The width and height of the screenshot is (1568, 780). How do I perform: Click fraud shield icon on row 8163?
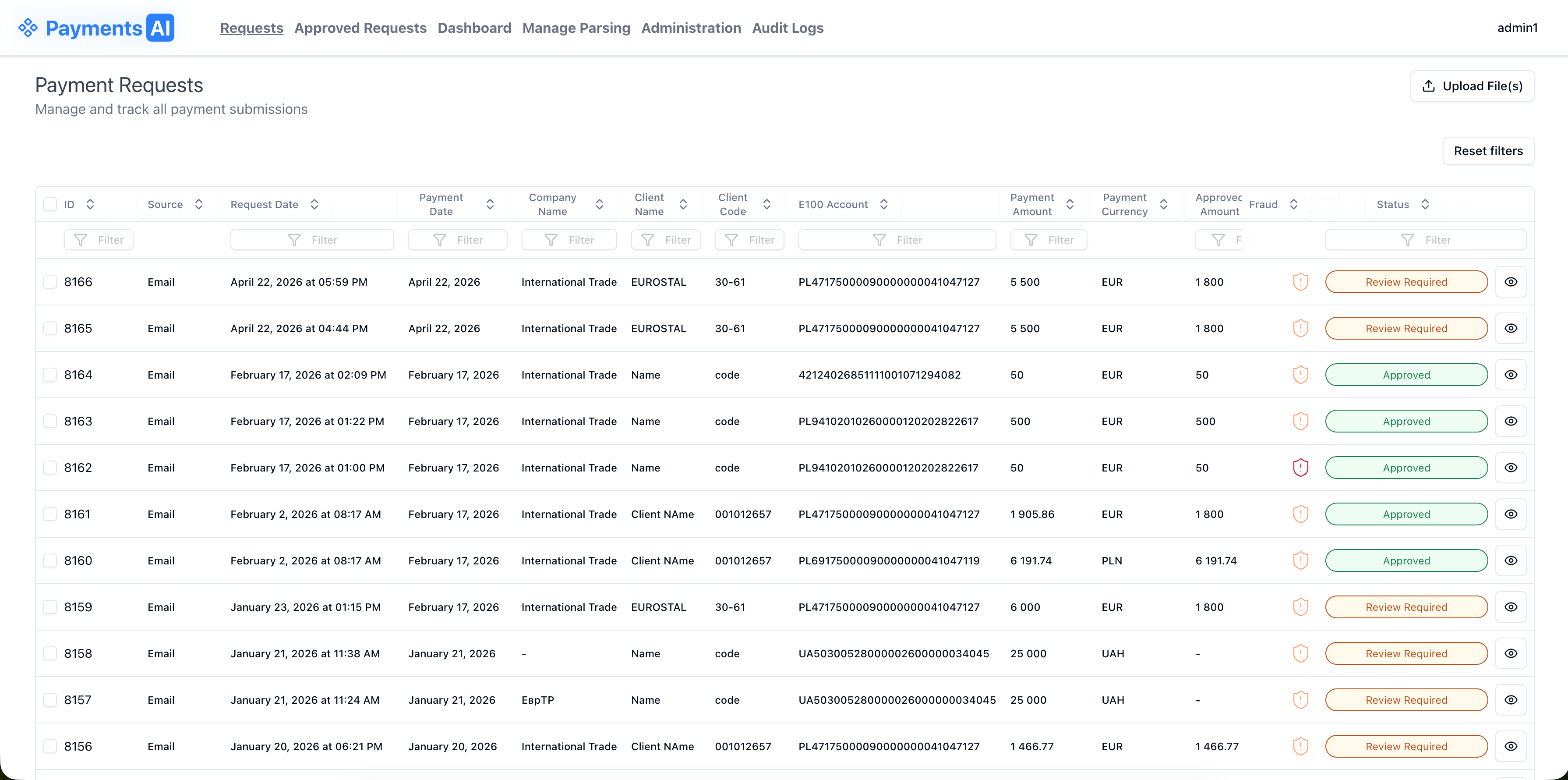click(1301, 422)
